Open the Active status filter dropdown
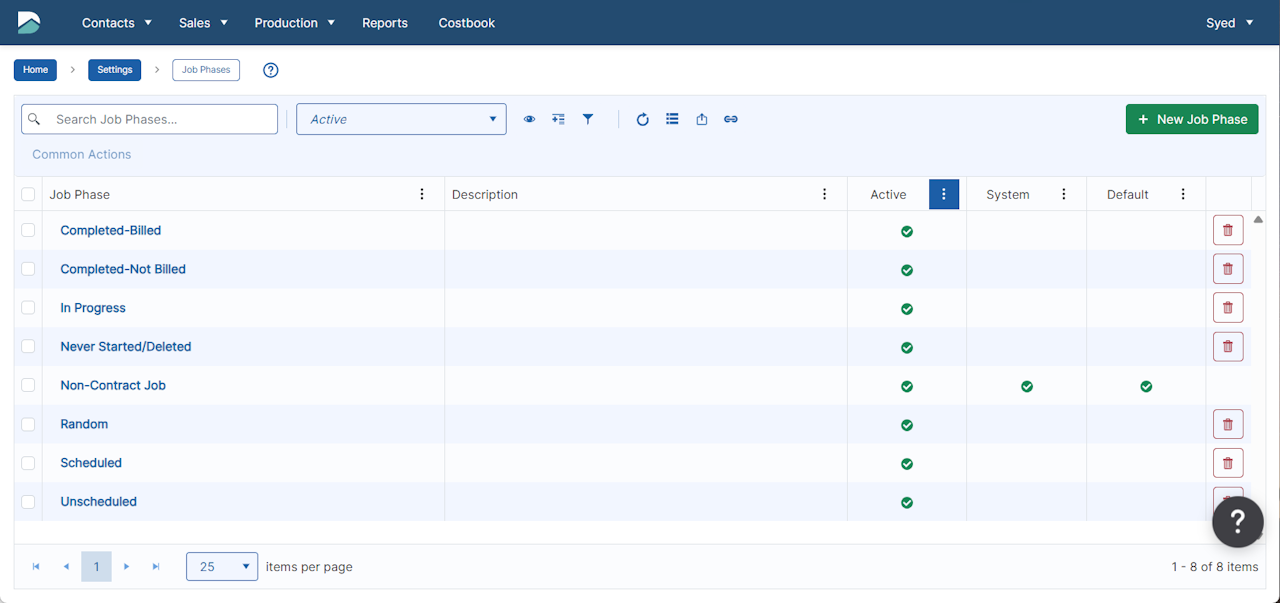The height and width of the screenshot is (603, 1280). point(401,119)
